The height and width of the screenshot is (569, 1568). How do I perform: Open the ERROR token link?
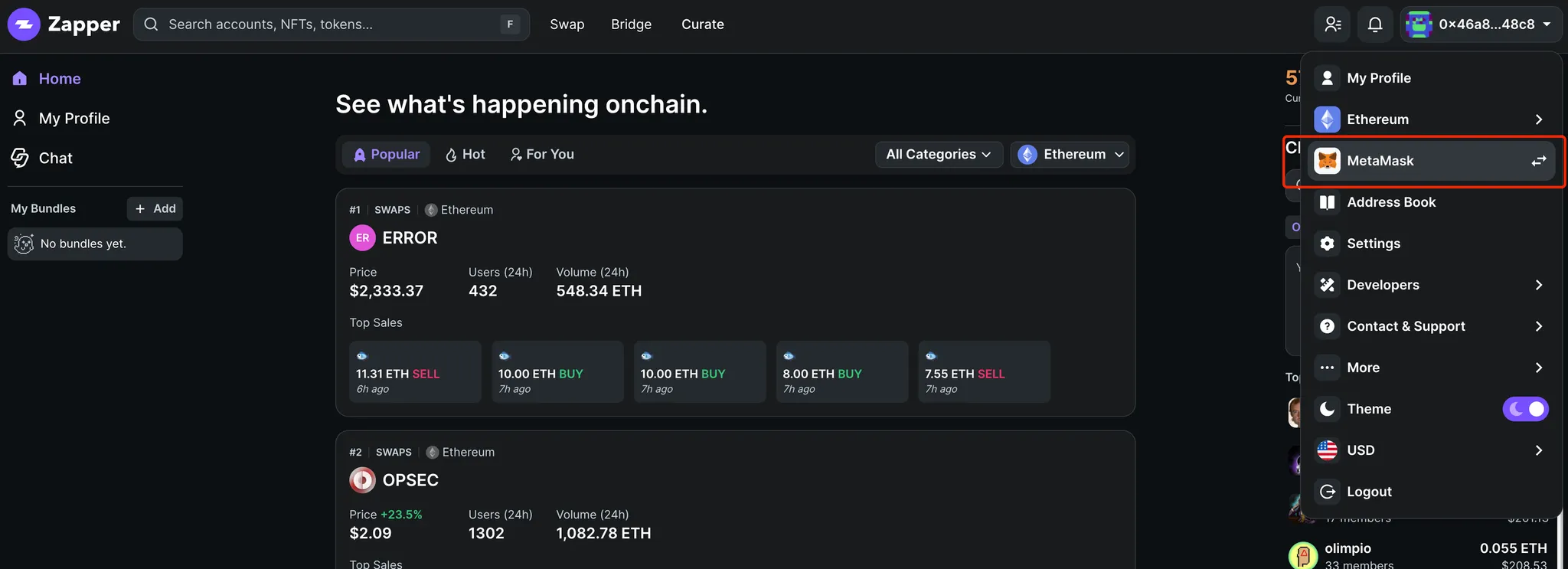click(x=410, y=238)
